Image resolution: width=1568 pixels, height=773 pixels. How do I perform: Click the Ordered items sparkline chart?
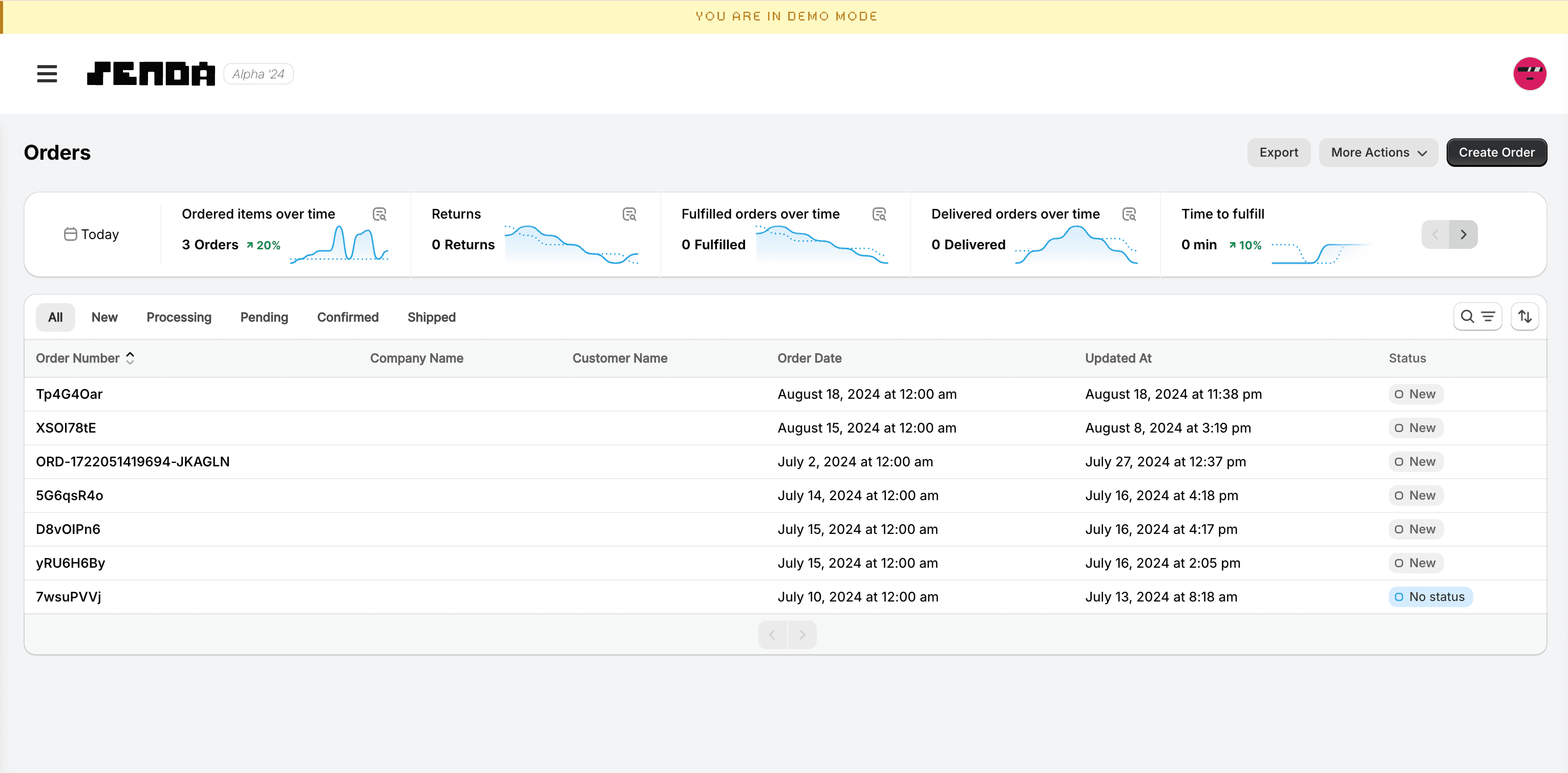[339, 244]
